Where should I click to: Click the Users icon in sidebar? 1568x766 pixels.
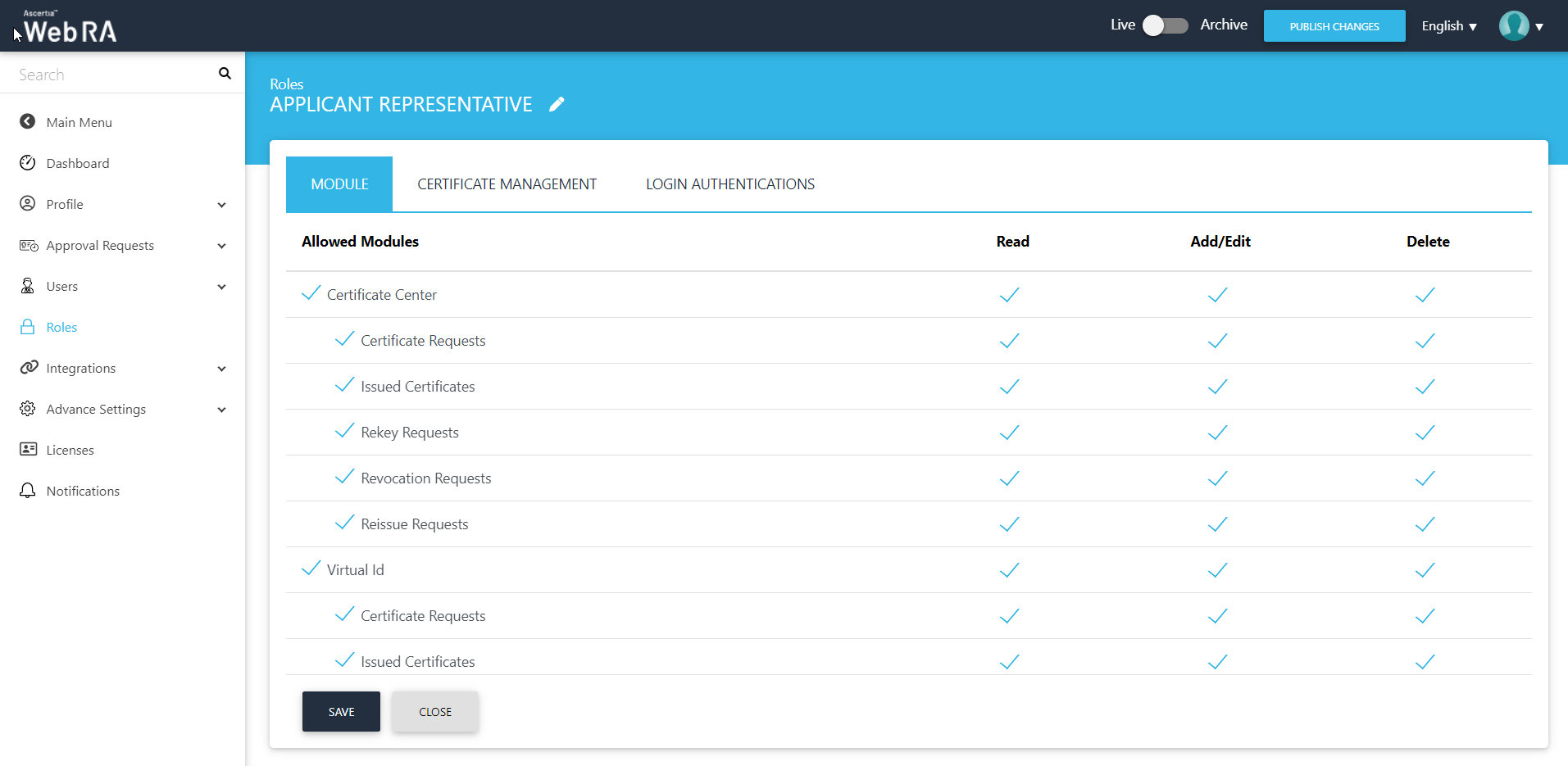click(28, 285)
